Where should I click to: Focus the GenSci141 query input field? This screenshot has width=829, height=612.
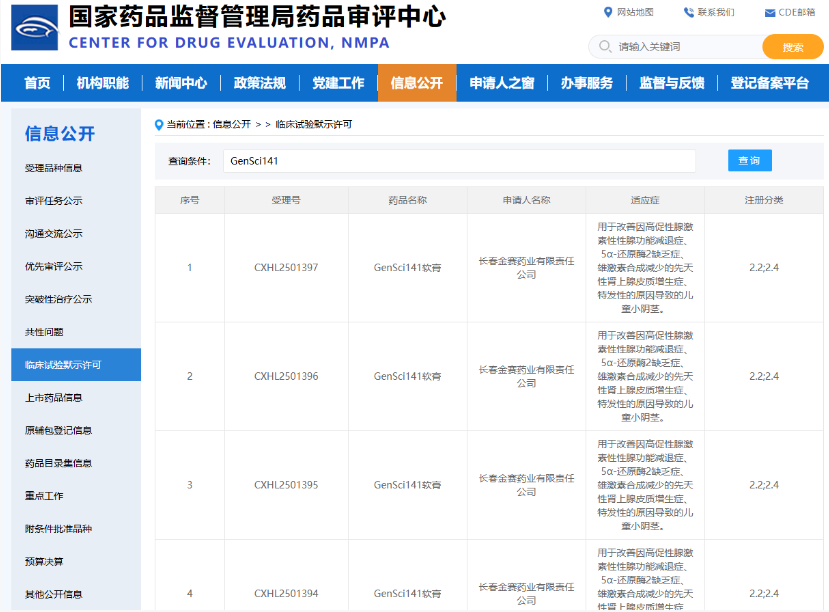[x=459, y=161]
